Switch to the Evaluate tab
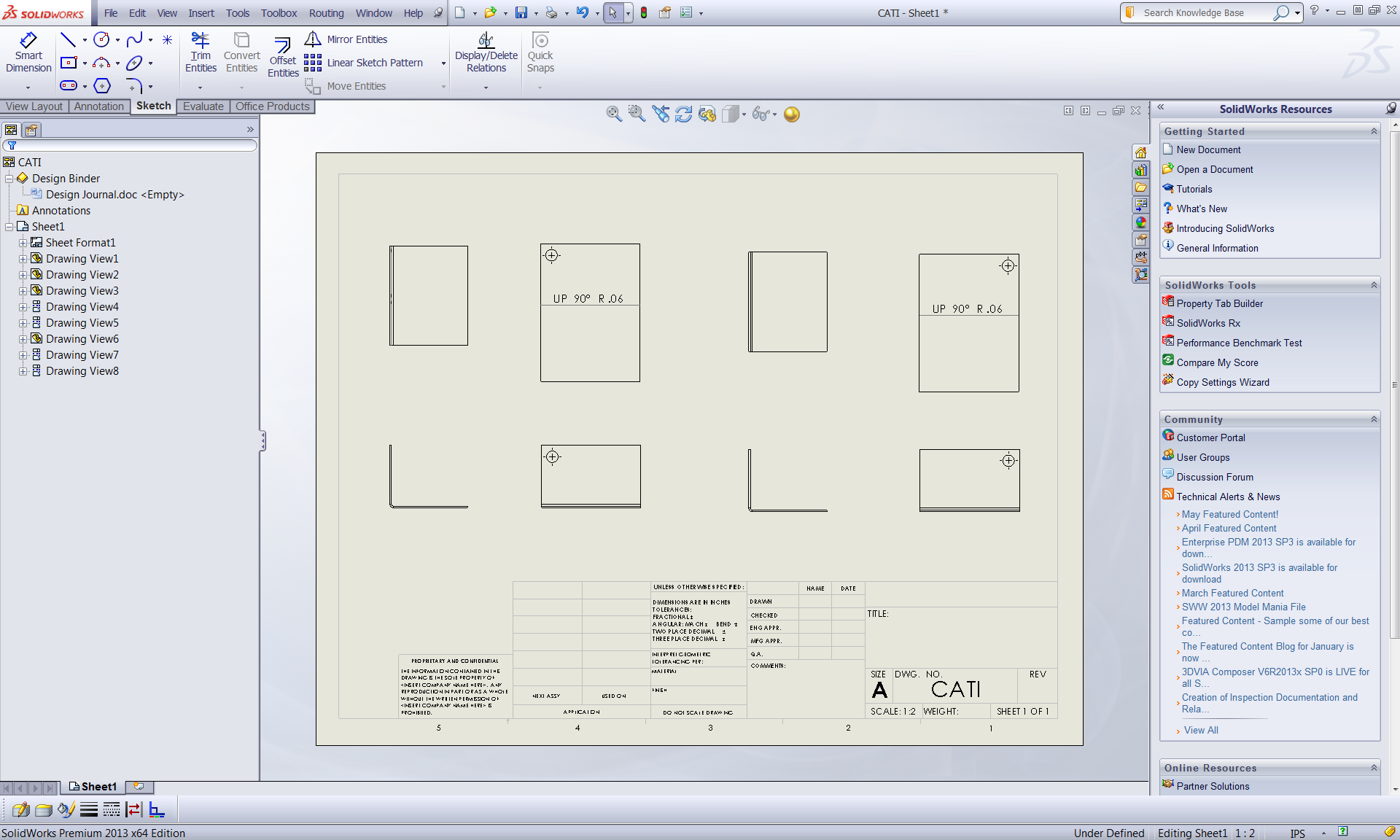 pyautogui.click(x=203, y=106)
